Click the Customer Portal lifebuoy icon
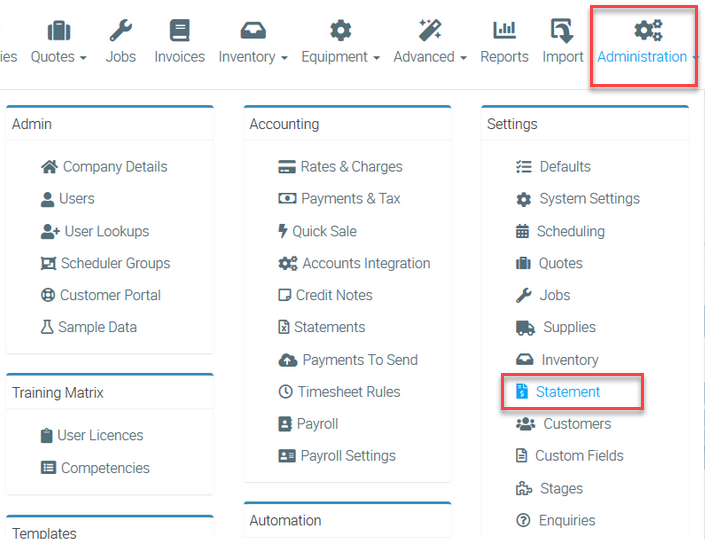 [x=48, y=295]
